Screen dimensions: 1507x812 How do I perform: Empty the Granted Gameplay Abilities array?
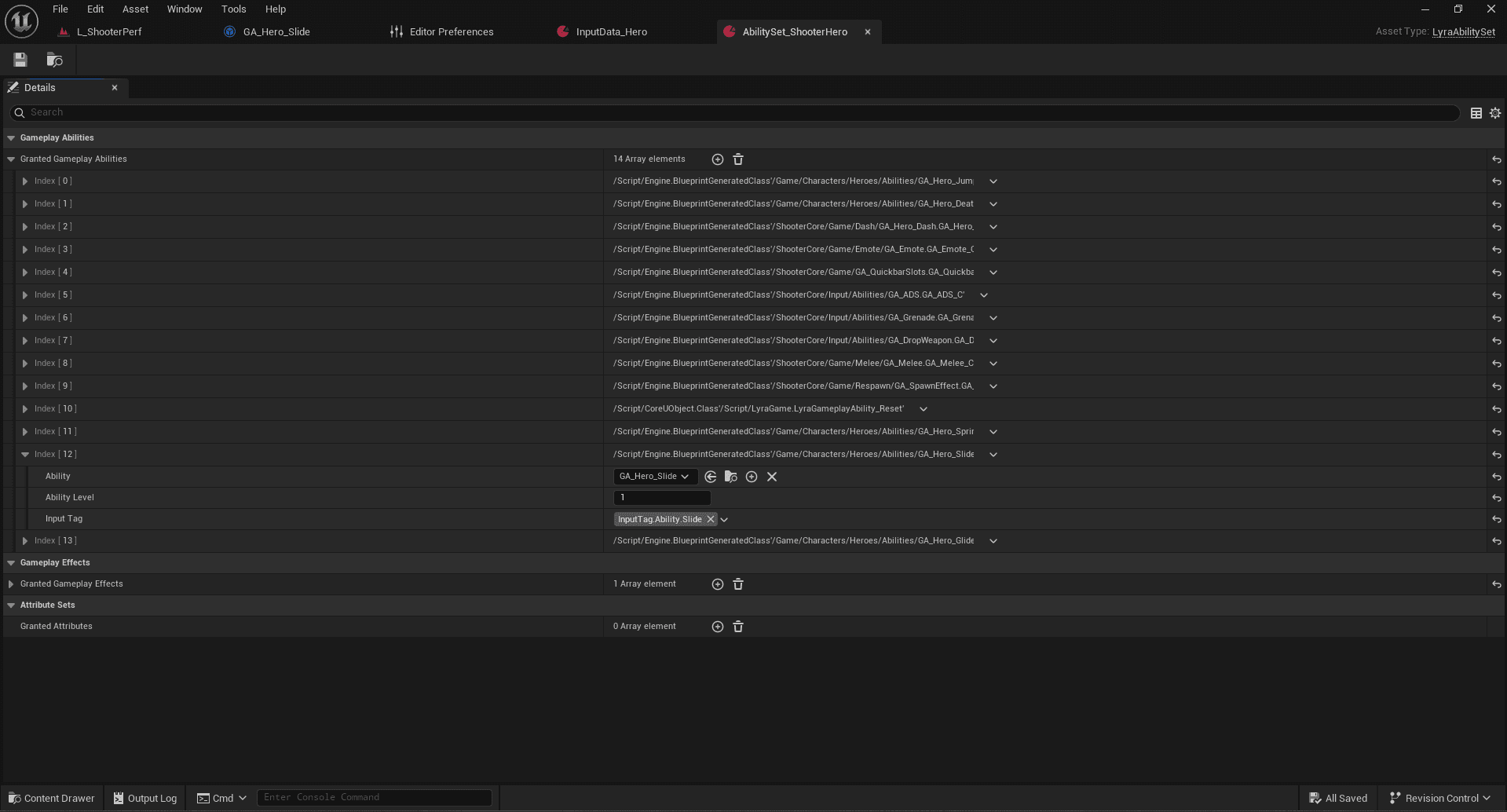point(738,159)
